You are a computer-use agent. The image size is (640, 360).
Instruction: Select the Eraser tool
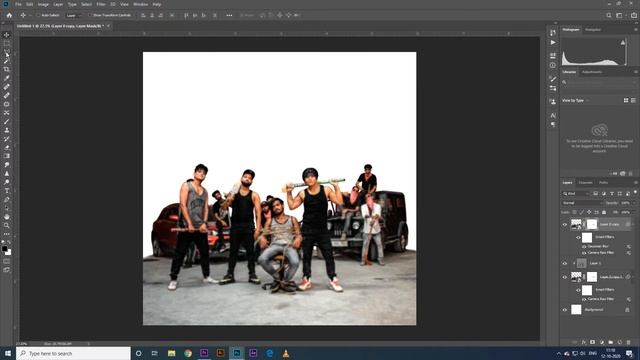[7, 147]
